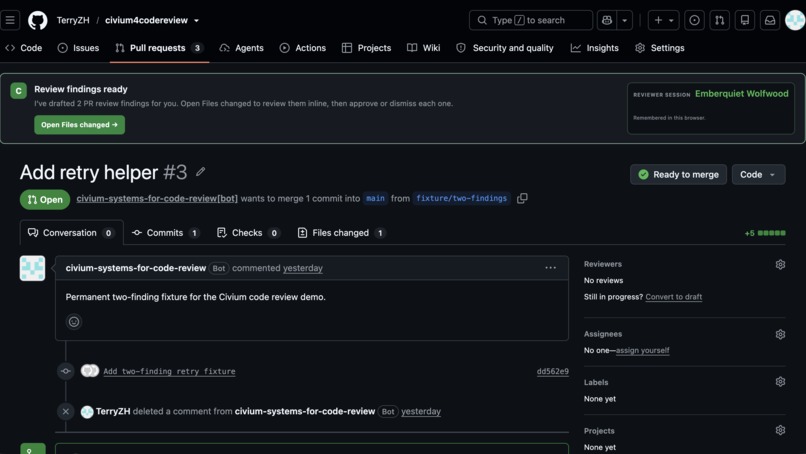Click the deleted comment X event icon
Viewport: 806px width, 454px height.
point(66,411)
